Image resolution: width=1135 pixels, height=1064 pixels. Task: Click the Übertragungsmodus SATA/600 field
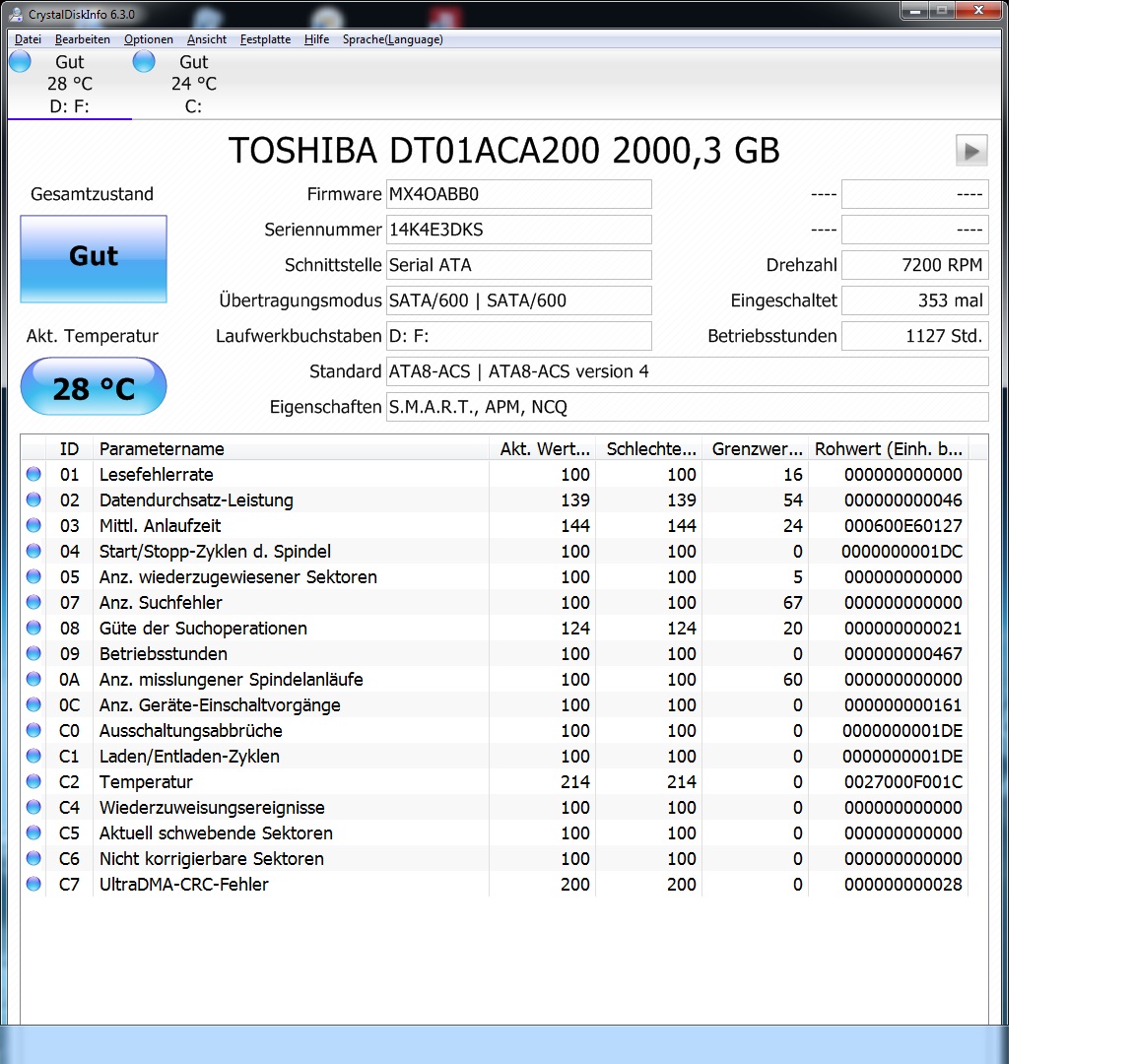518,300
